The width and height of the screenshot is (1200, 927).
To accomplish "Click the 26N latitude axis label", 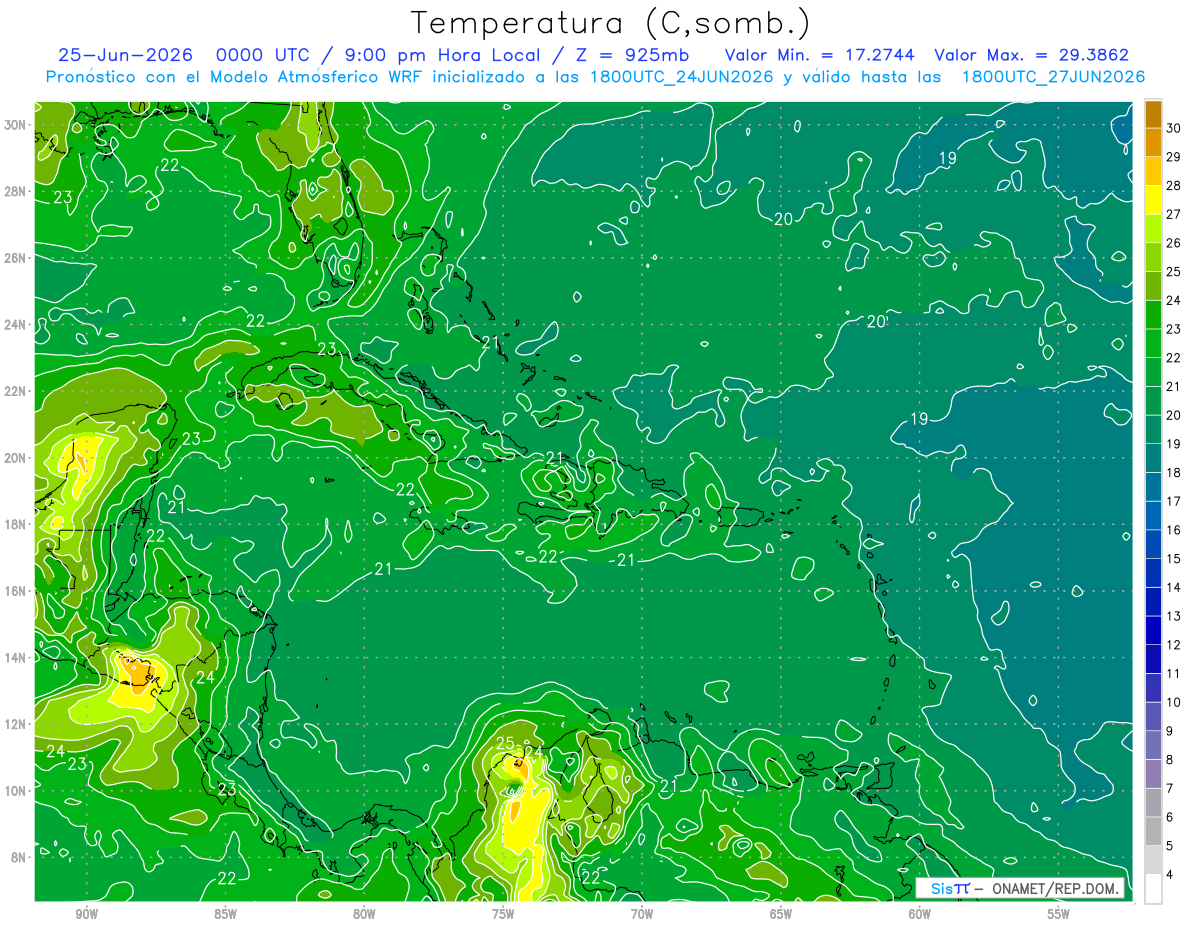I will pyautogui.click(x=15, y=258).
